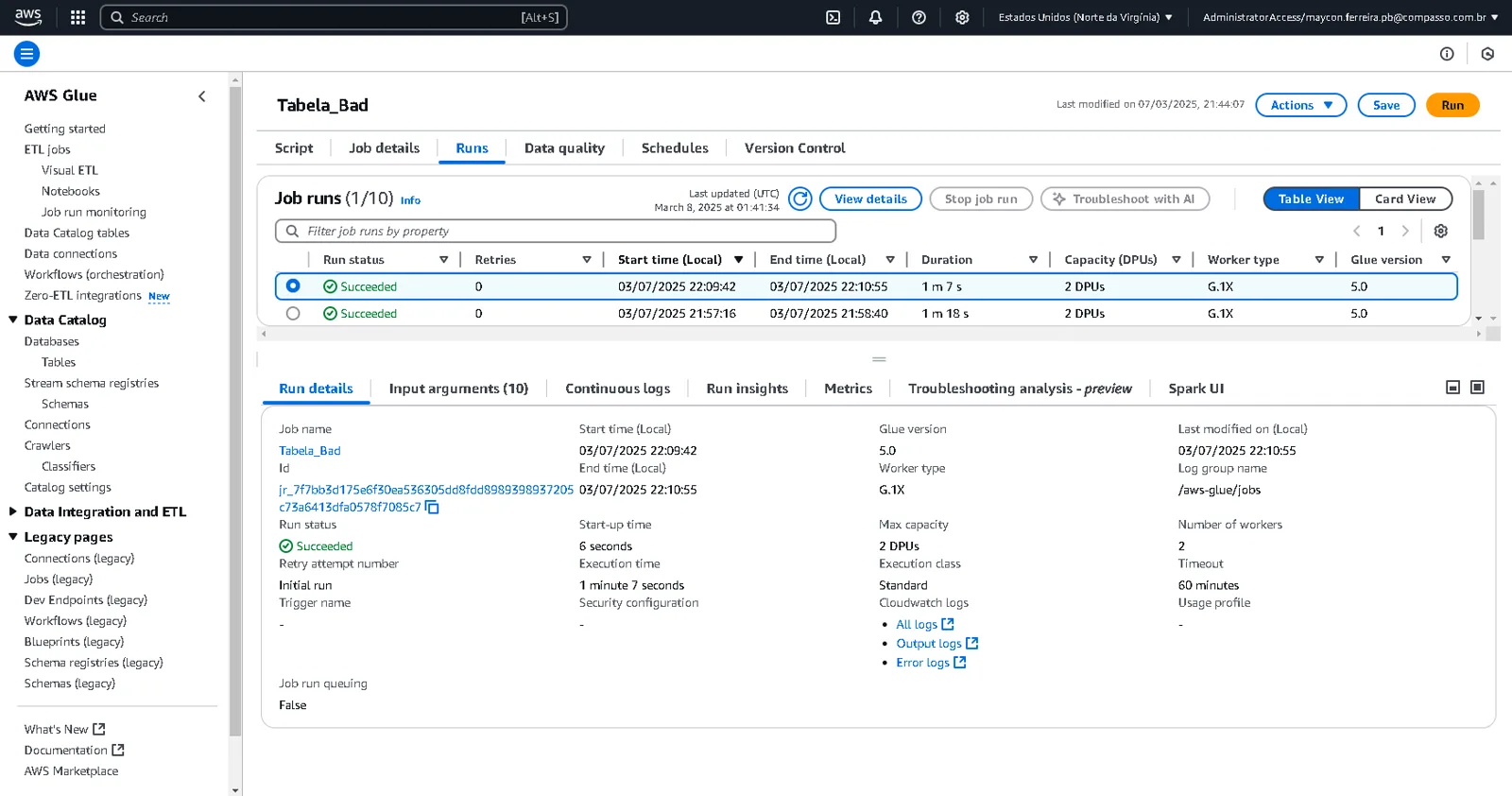Image resolution: width=1512 pixels, height=796 pixels.
Task: Open job runs table preferences gear
Action: 1441,232
